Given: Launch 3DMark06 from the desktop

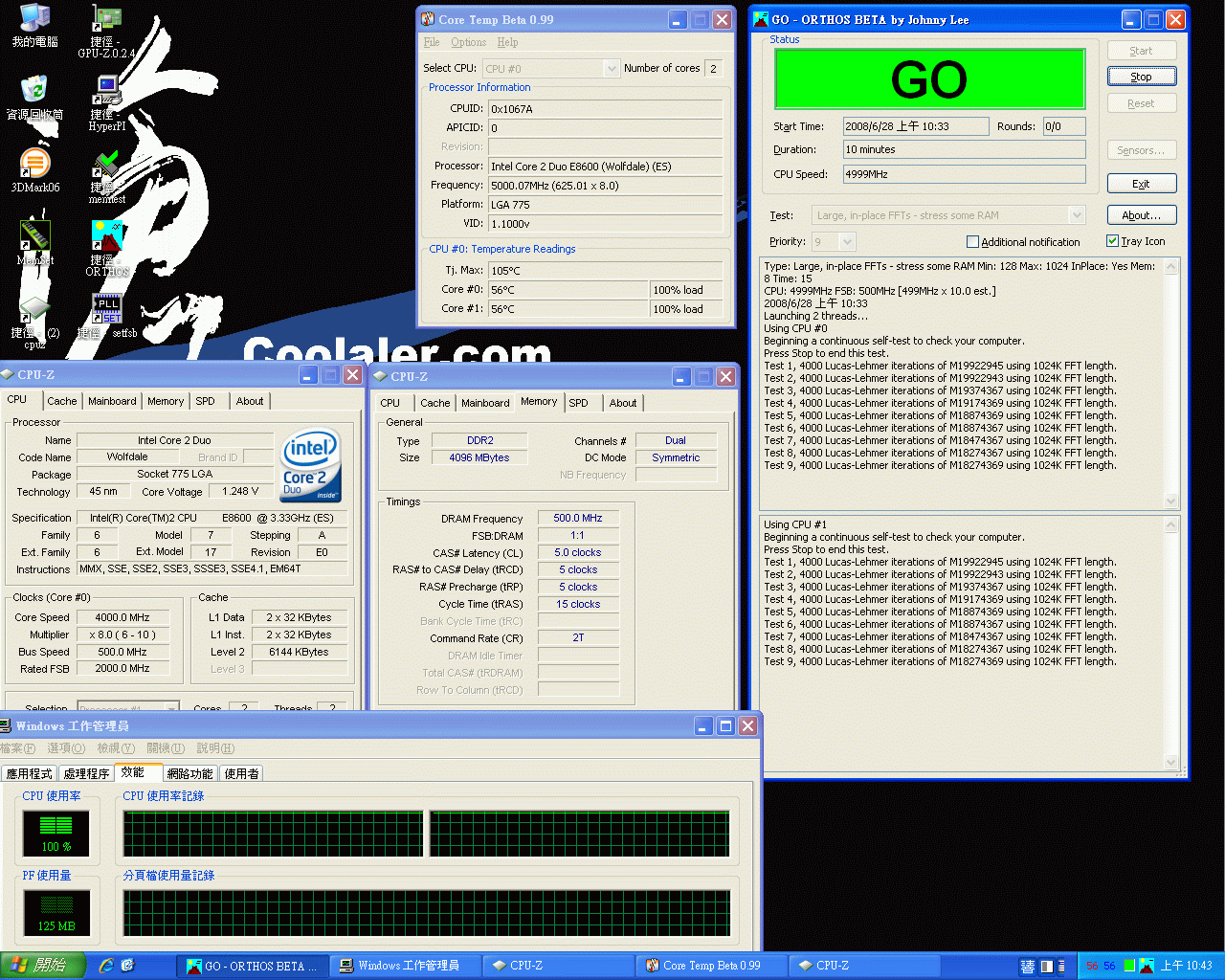Looking at the screenshot, I should pyautogui.click(x=35, y=161).
